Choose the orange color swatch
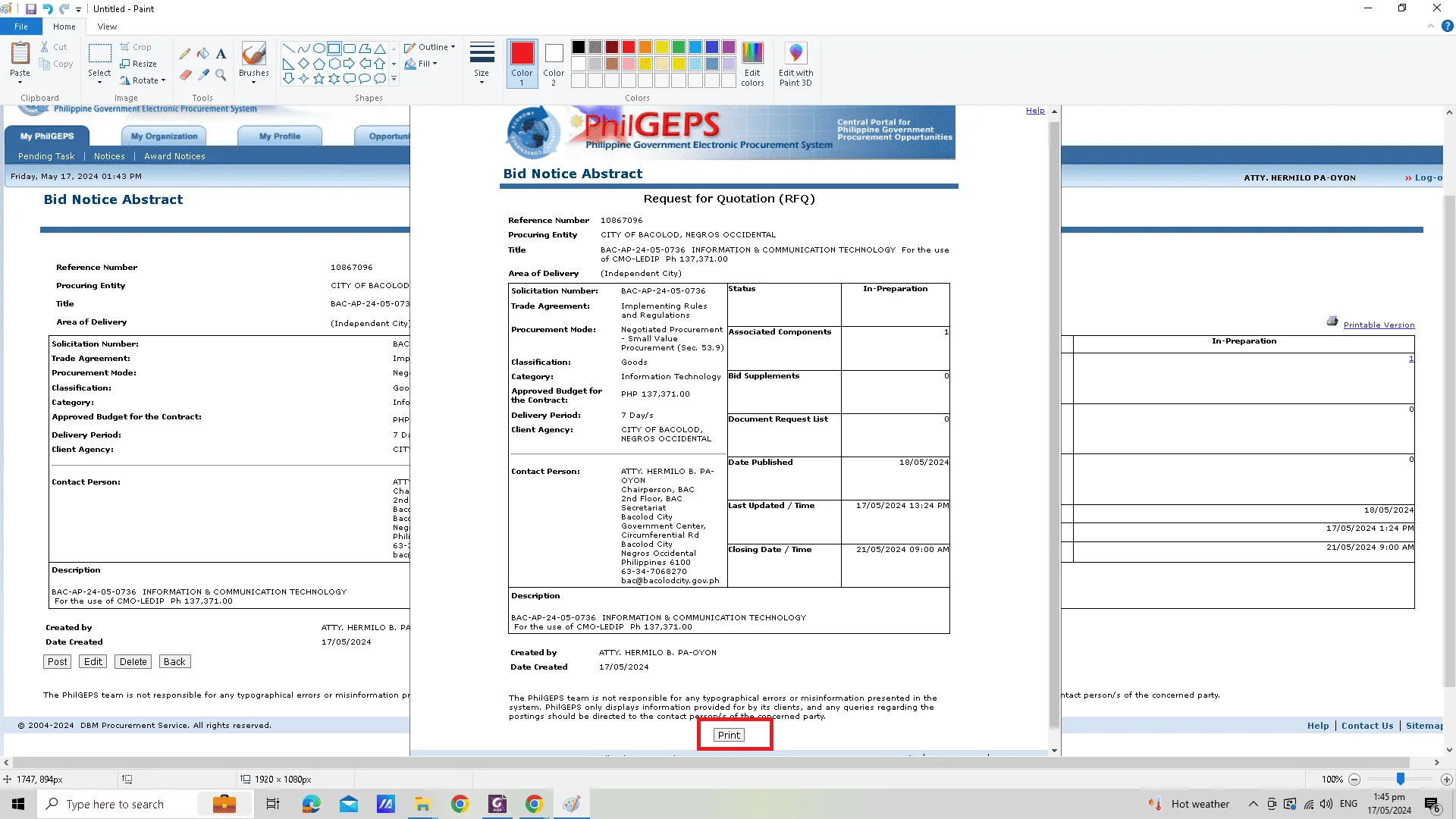This screenshot has height=819, width=1456. point(645,47)
